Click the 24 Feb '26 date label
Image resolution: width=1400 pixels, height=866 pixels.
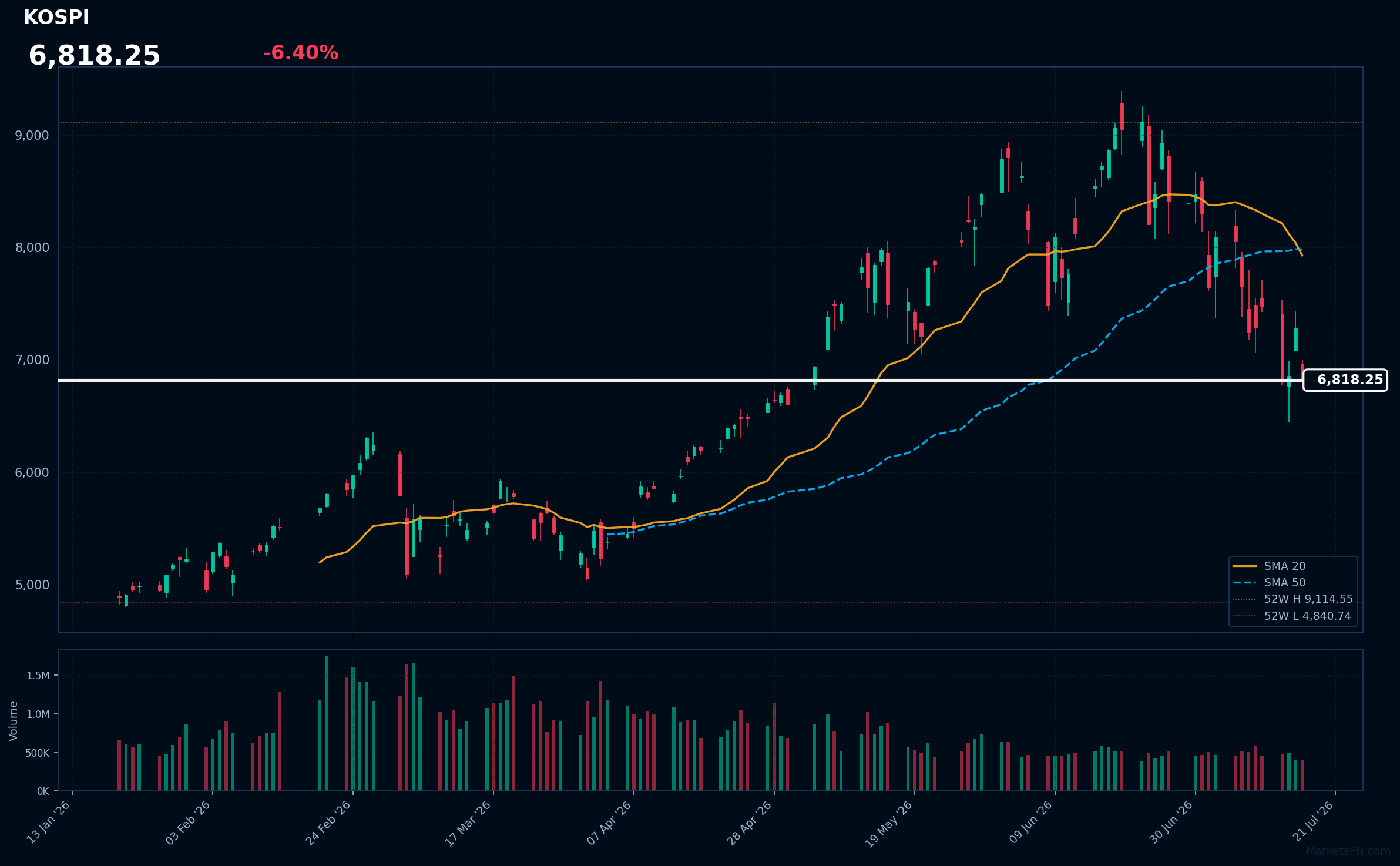pyautogui.click(x=328, y=823)
